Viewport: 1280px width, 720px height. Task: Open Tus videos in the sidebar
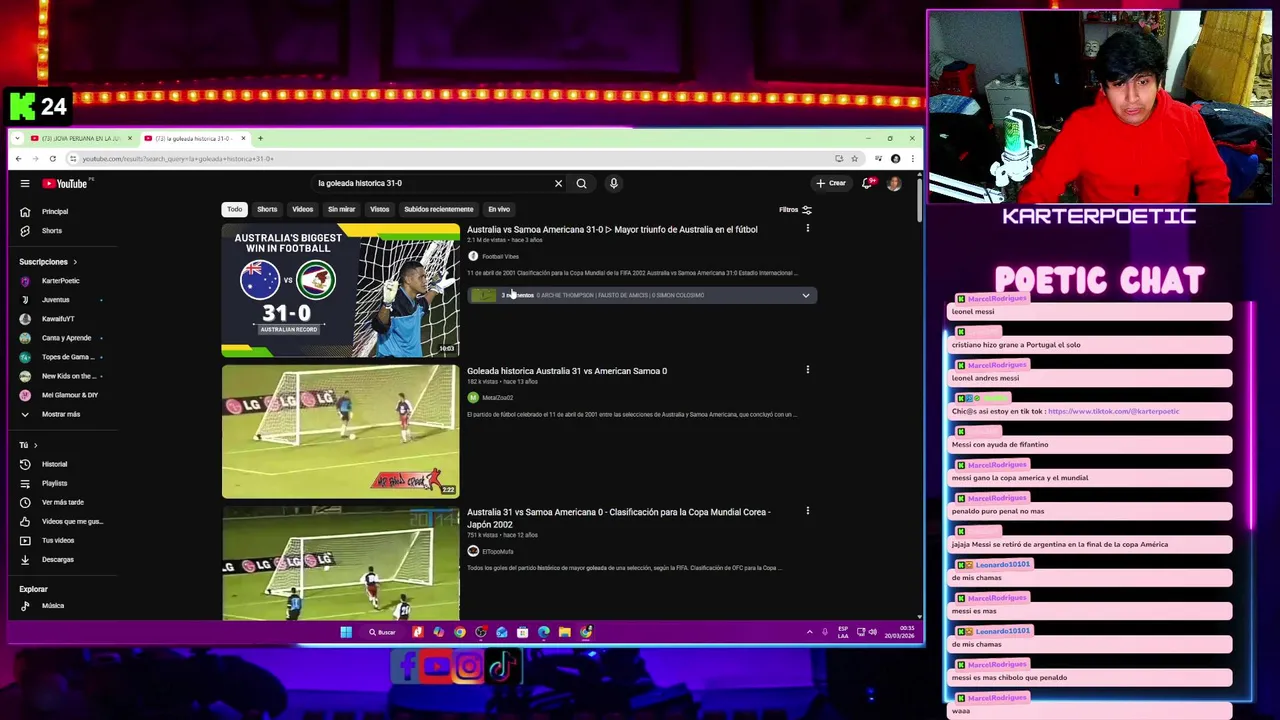57,540
